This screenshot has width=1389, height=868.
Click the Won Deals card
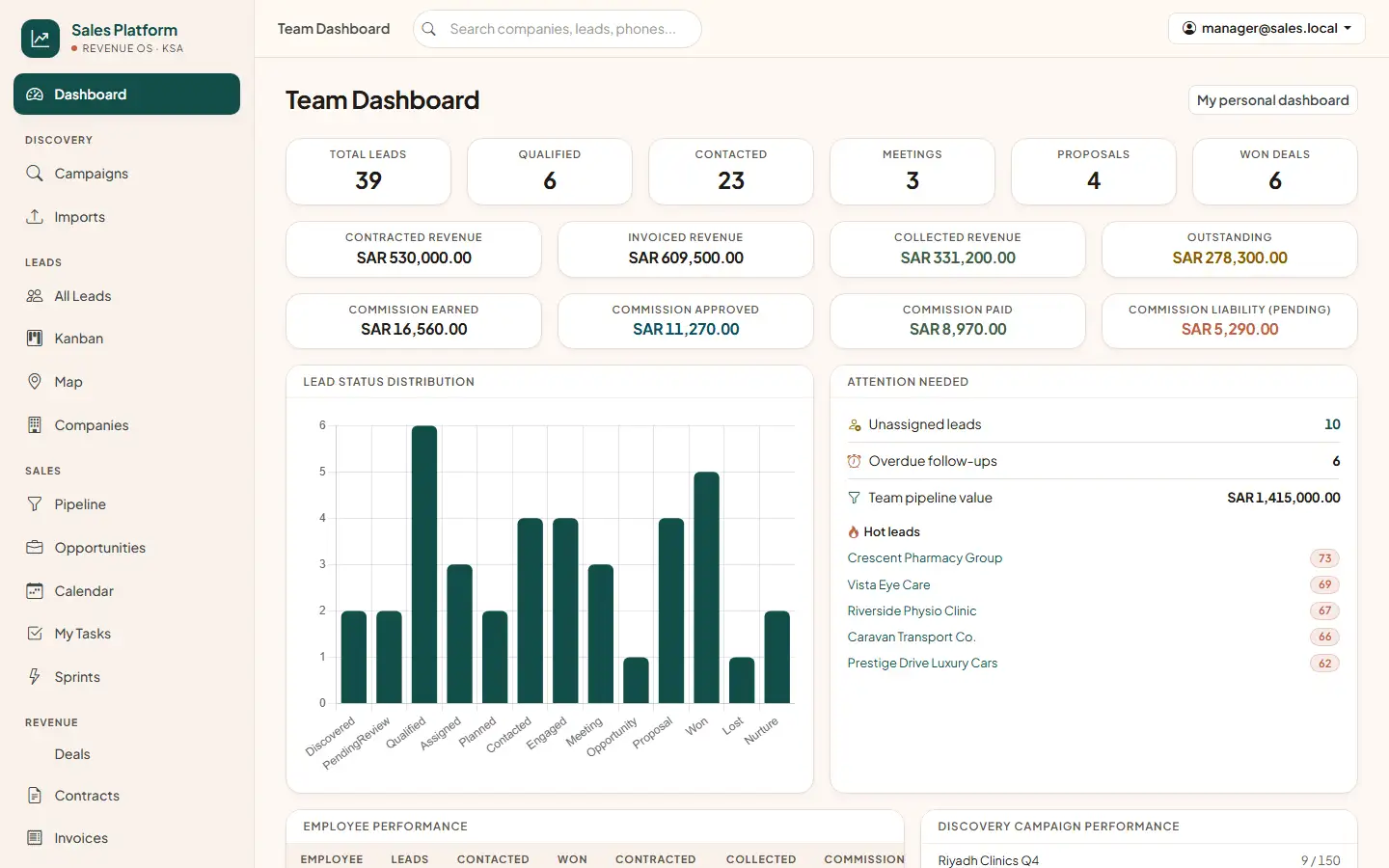[x=1275, y=172]
